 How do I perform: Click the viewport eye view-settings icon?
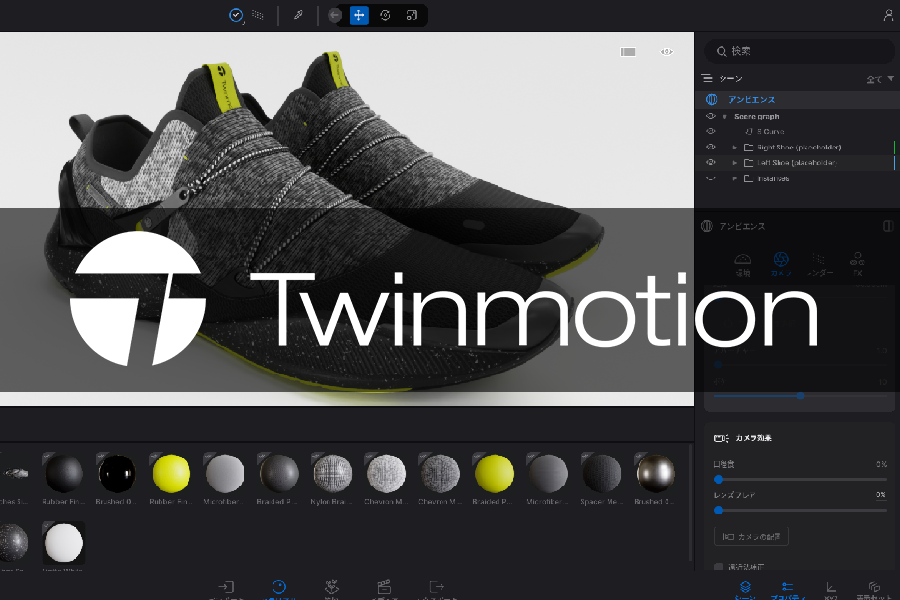[666, 52]
